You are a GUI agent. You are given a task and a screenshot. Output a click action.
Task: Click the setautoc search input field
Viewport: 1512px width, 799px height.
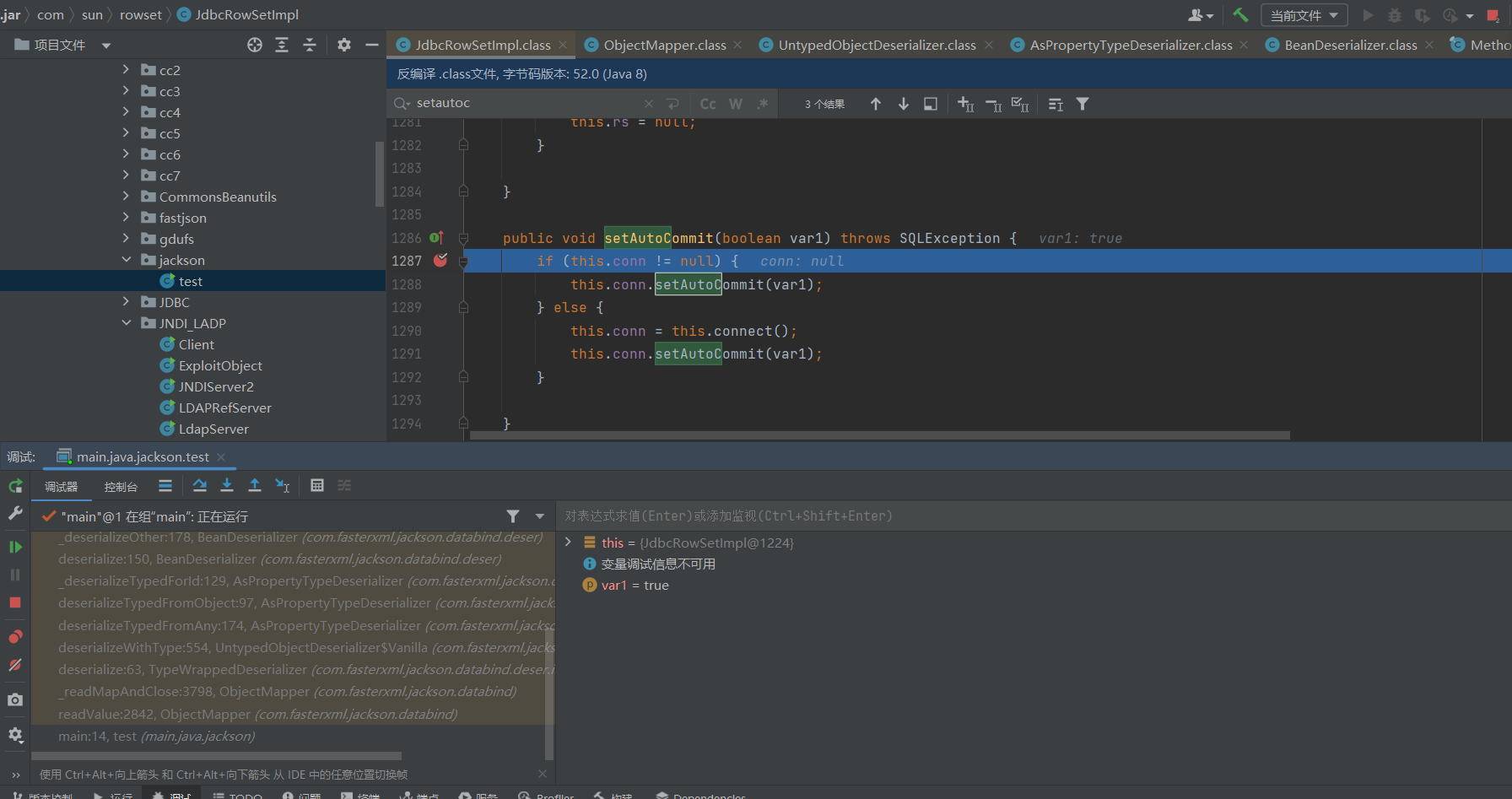coord(527,103)
